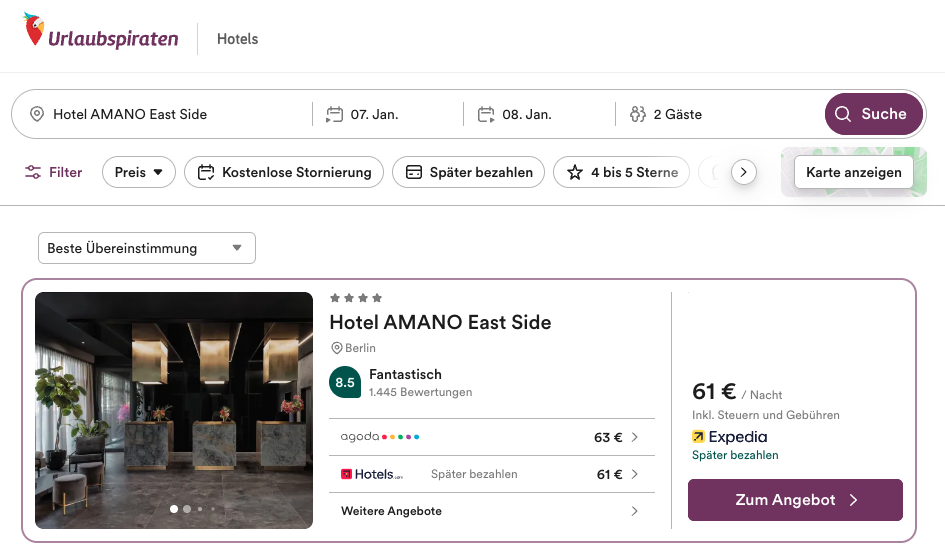Image resolution: width=945 pixels, height=559 pixels.
Task: Click the check-in calendar icon
Action: tap(335, 114)
